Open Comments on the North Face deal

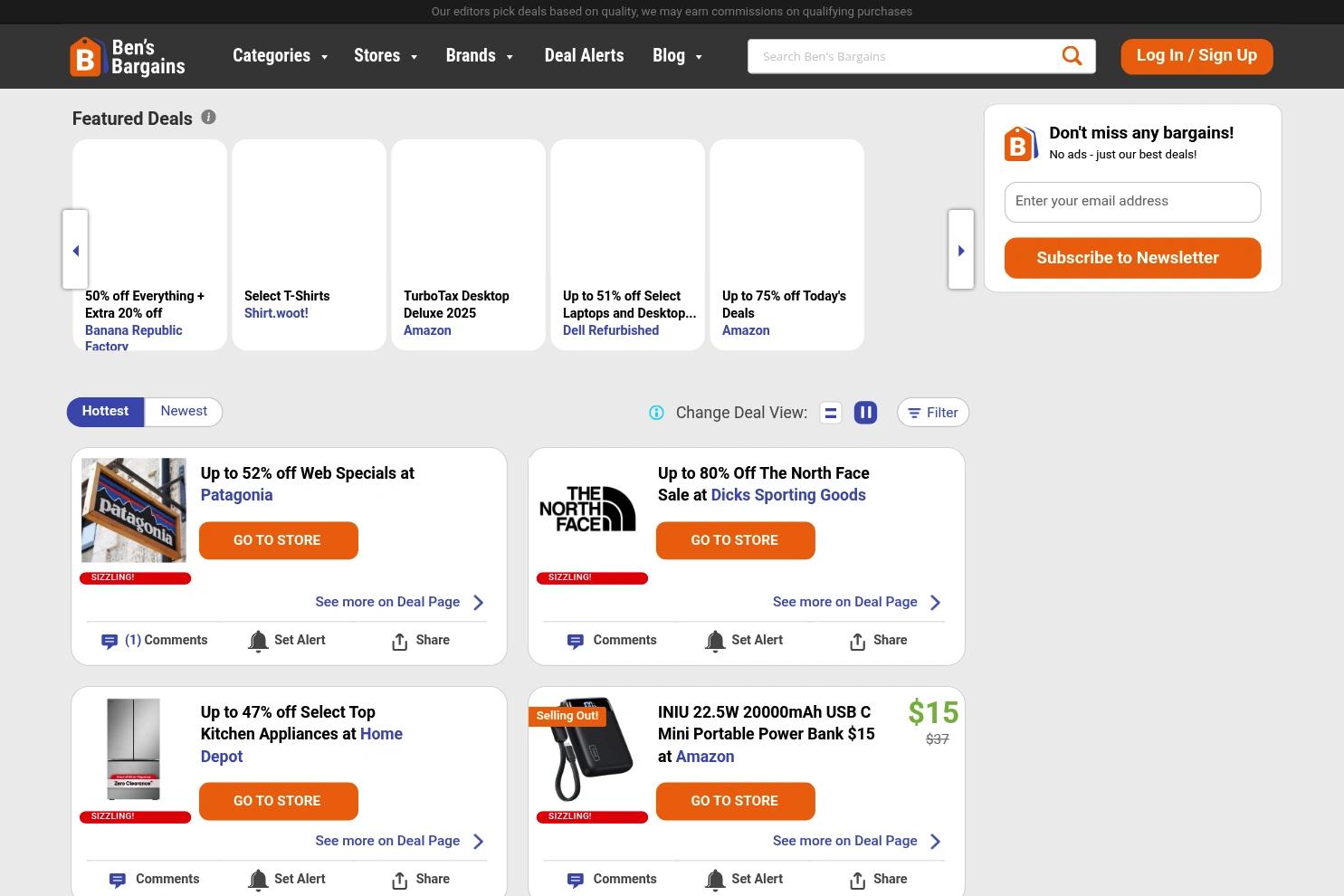(612, 640)
